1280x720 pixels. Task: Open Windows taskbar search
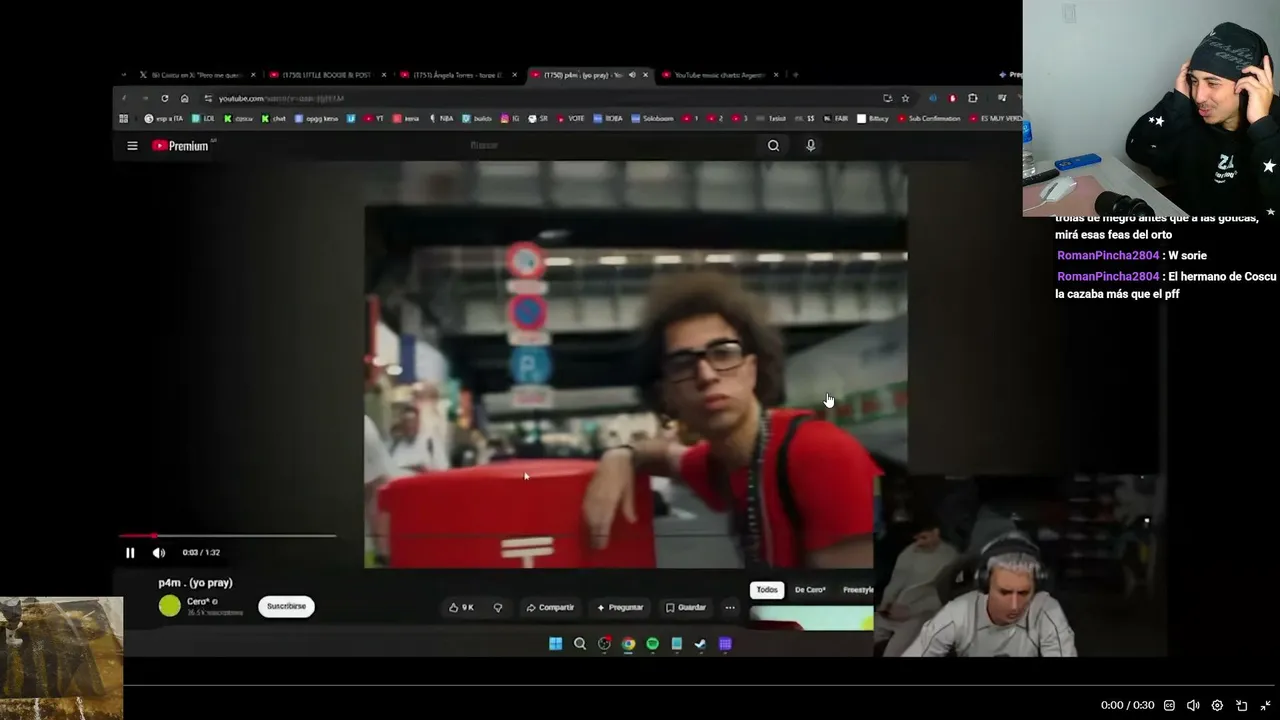tap(580, 644)
